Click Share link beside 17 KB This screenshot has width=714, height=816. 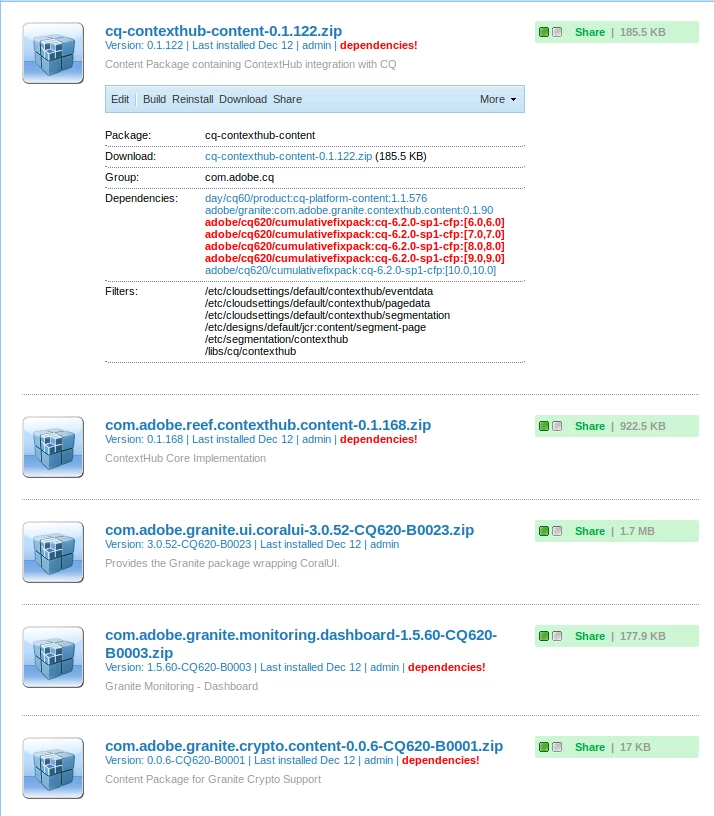(x=590, y=747)
